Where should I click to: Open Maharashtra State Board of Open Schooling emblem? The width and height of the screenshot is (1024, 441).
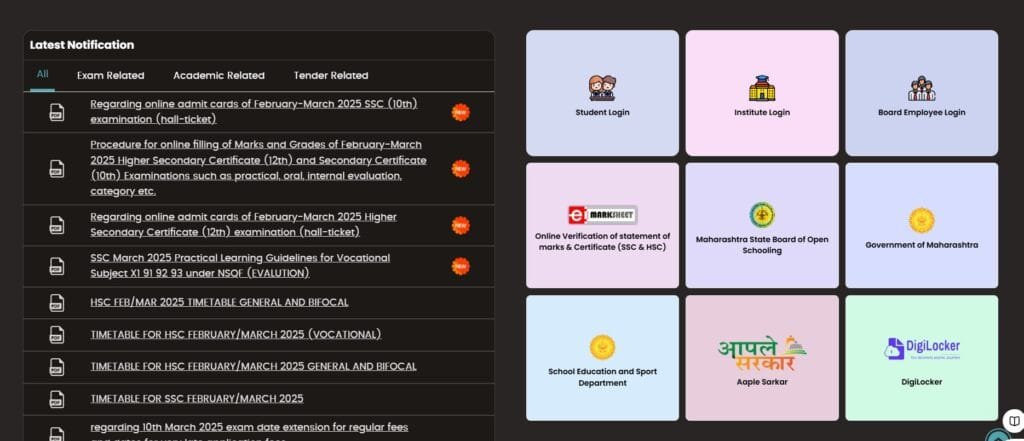click(x=762, y=215)
